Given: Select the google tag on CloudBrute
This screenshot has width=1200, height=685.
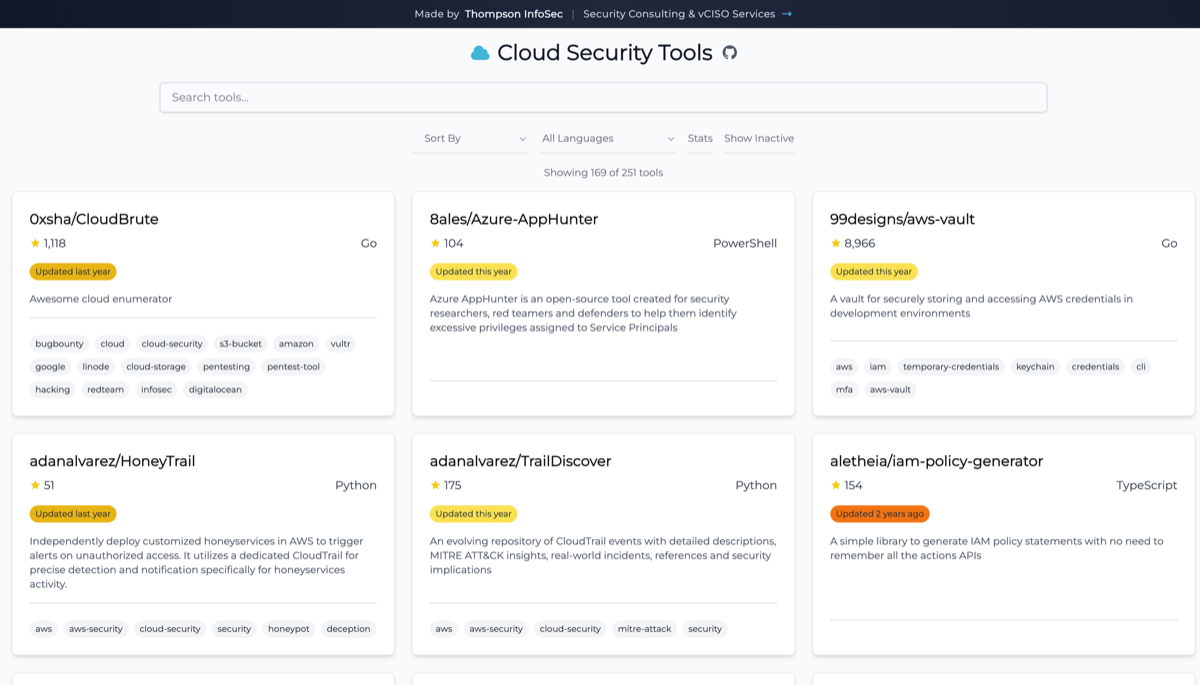Looking at the screenshot, I should click(x=50, y=367).
